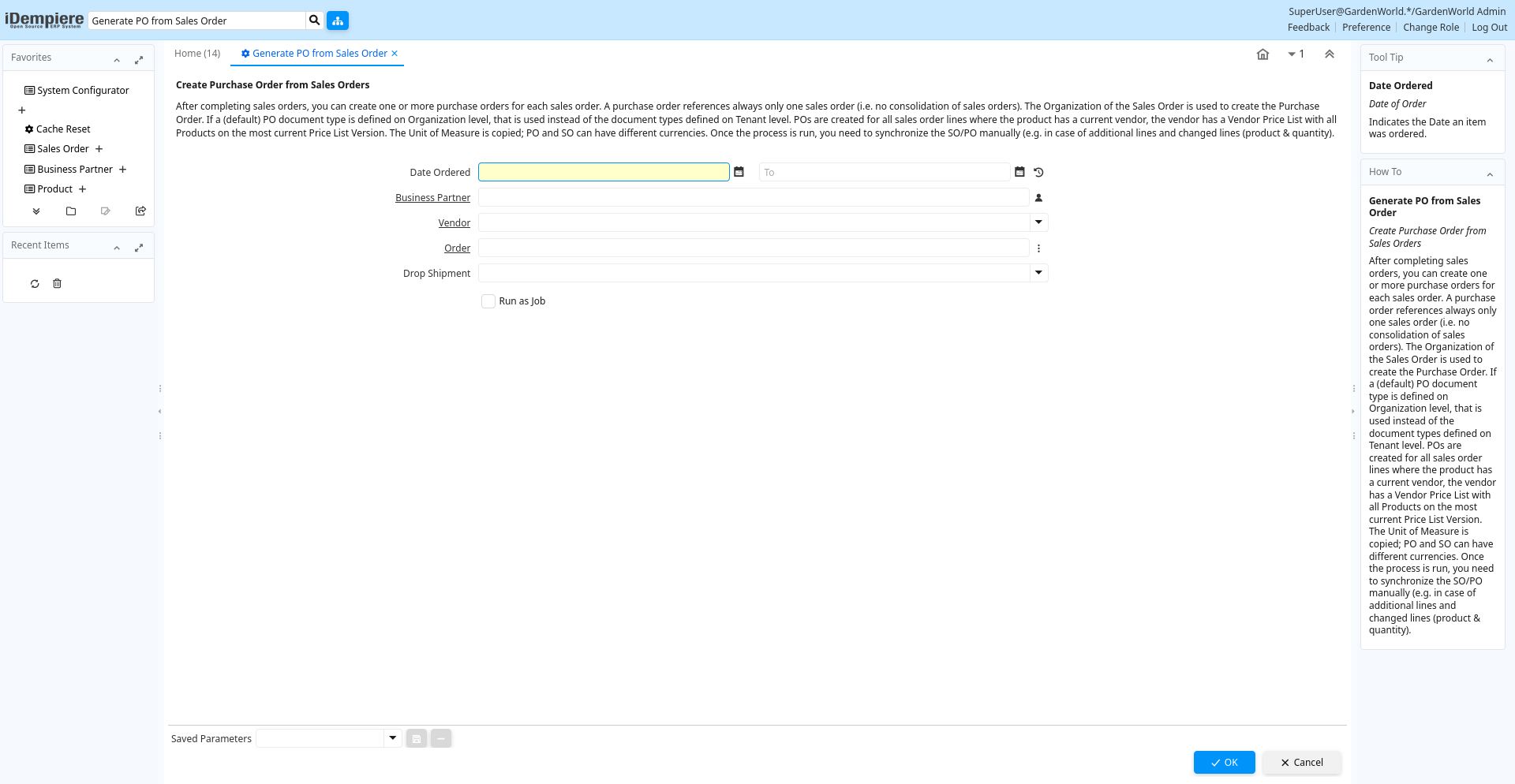This screenshot has height=784, width=1515.
Task: Open the Date Ordered calendar picker
Action: point(739,172)
